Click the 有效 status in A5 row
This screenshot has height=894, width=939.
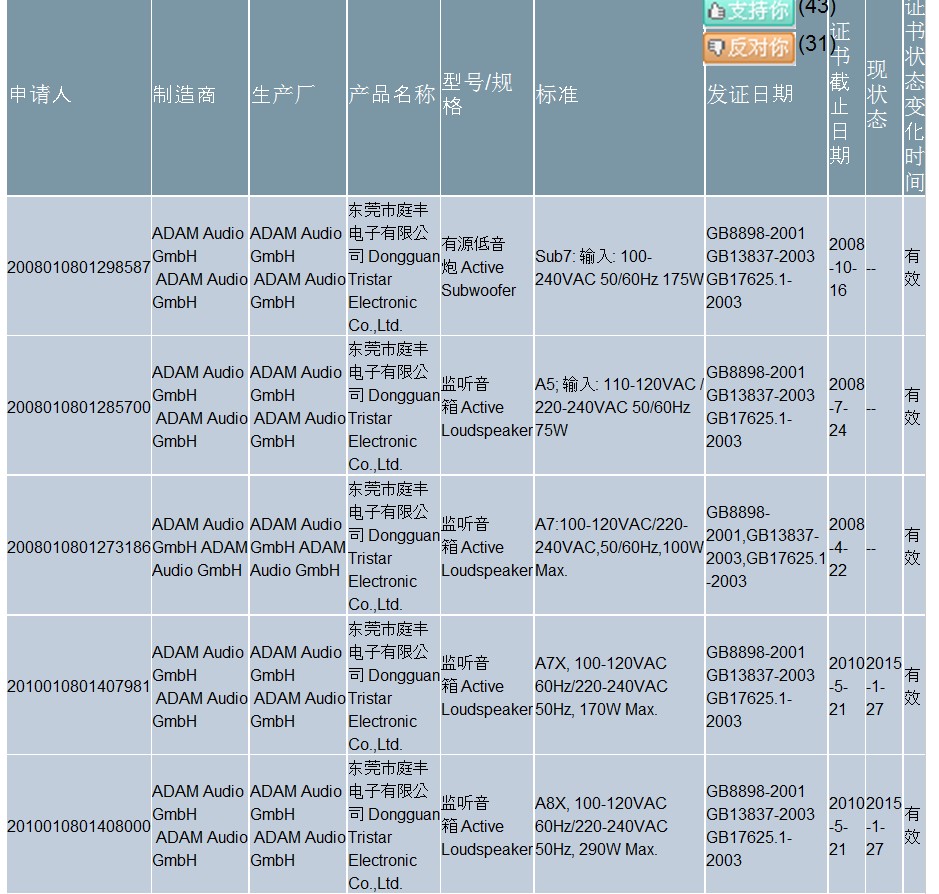point(912,407)
